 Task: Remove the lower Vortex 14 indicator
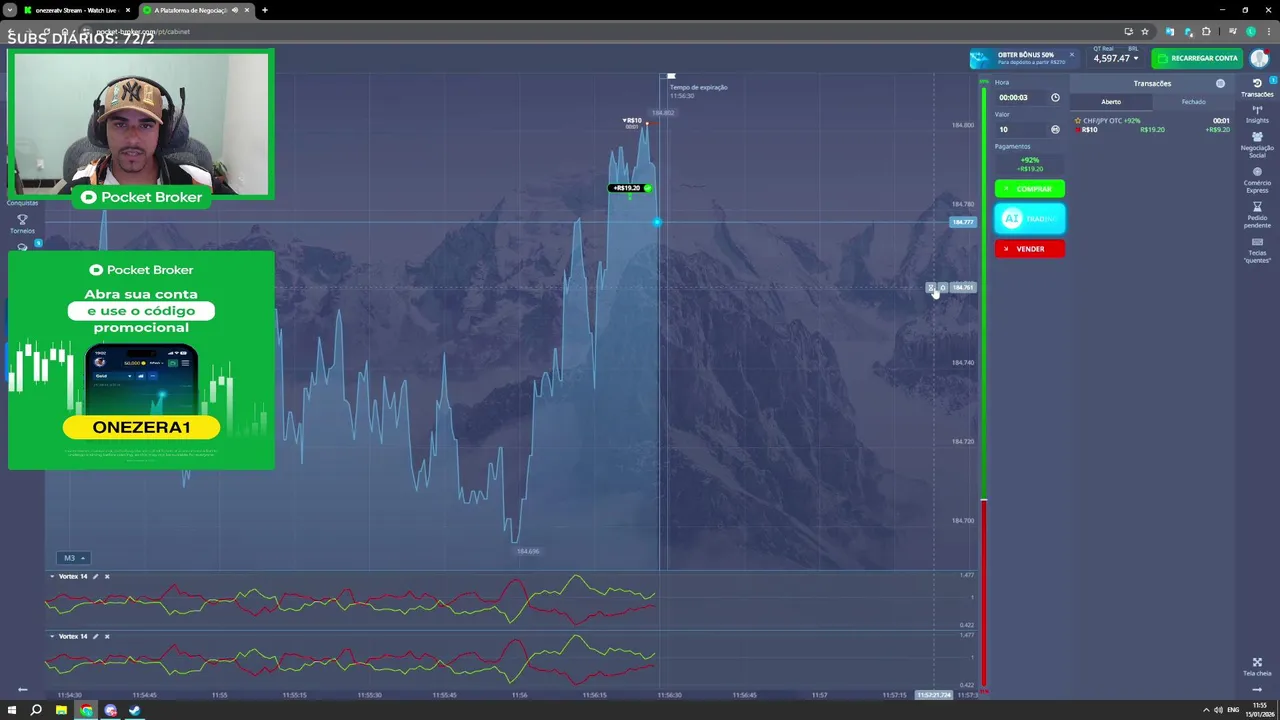(107, 636)
